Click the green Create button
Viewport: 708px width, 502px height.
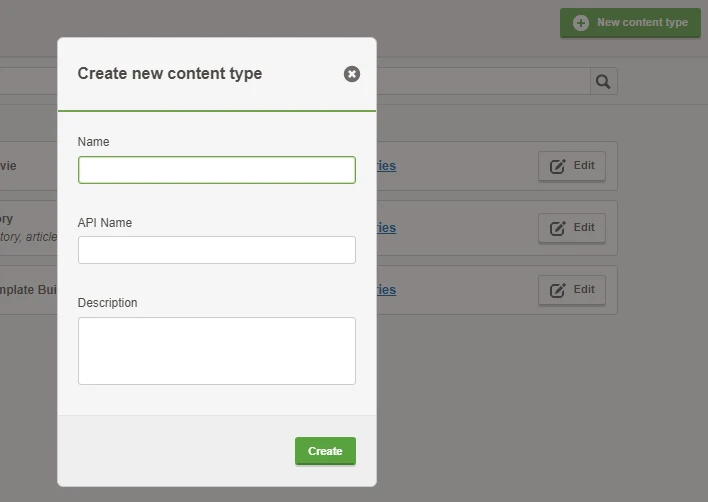click(x=325, y=451)
